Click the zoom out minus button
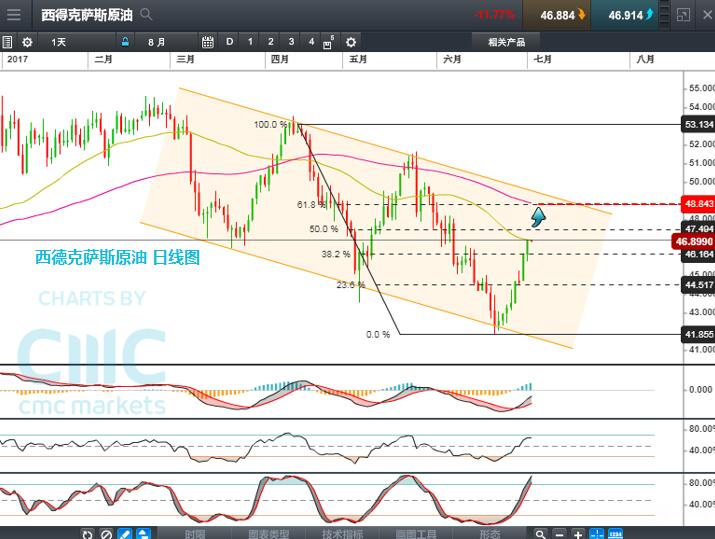Image resolution: width=715 pixels, height=539 pixels. coord(560,533)
